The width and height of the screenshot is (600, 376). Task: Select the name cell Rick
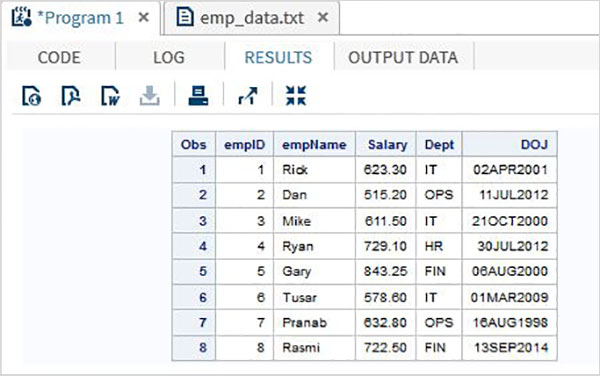(314, 169)
